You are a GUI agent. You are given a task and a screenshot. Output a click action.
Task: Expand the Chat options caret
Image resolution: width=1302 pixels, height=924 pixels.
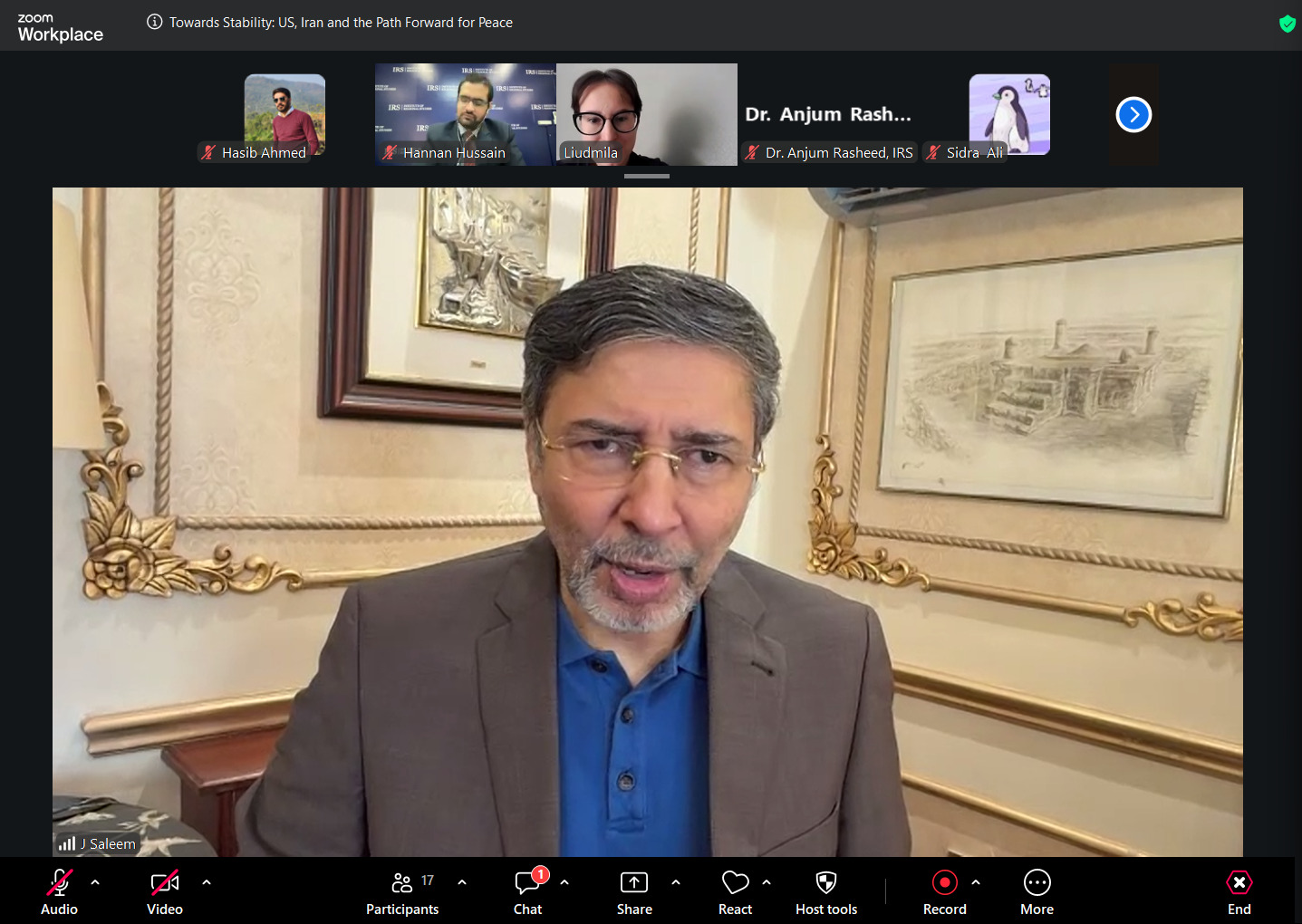coord(564,881)
